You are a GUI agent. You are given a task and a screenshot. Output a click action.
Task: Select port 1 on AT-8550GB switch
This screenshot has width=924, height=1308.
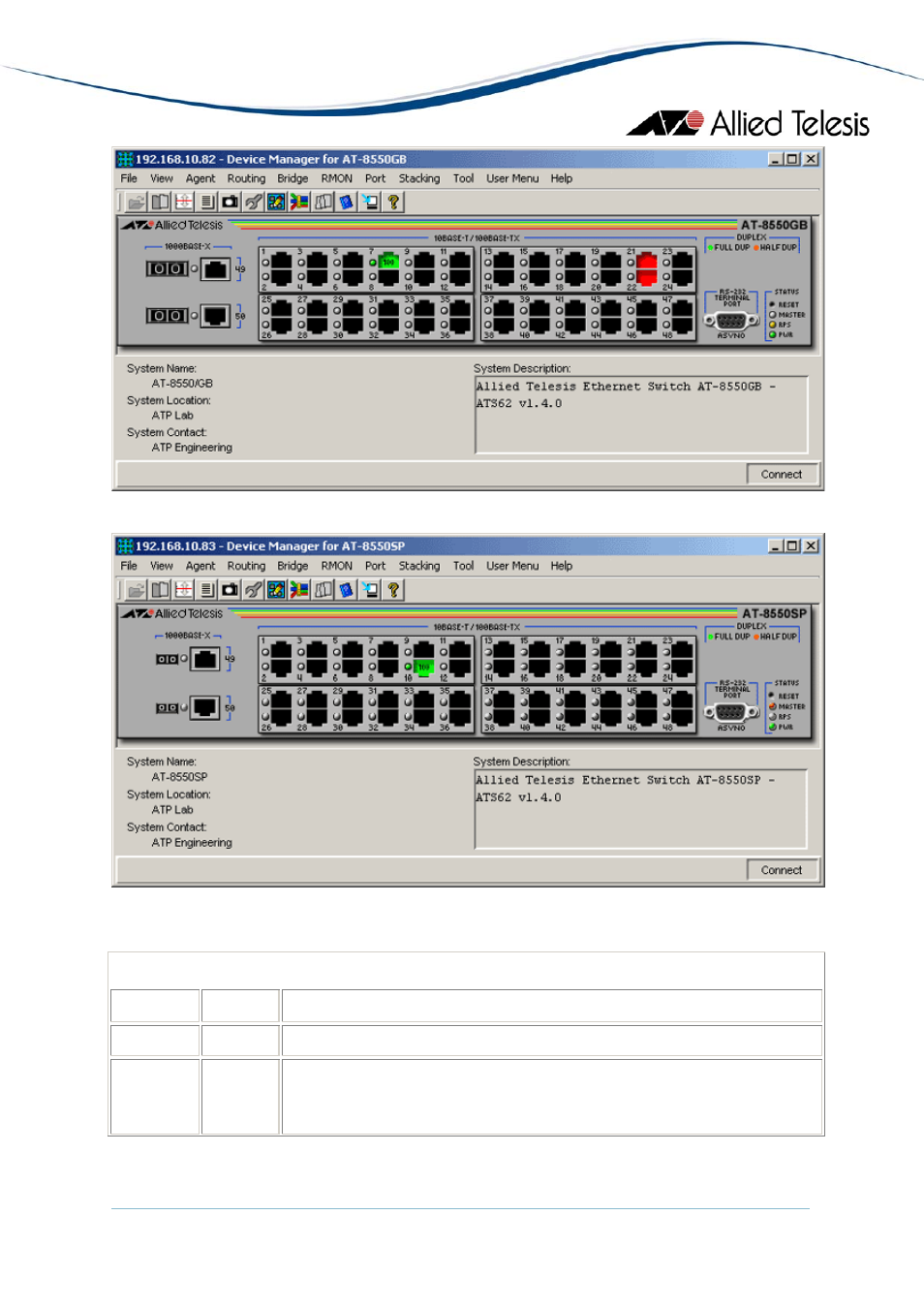click(x=281, y=262)
